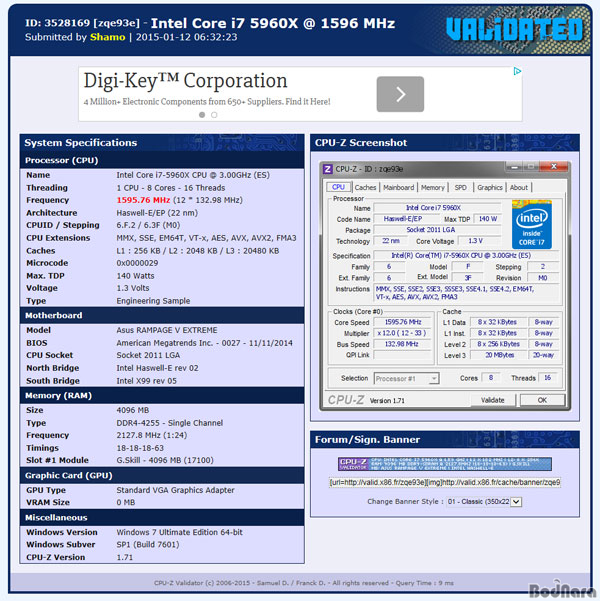Click the 18-18-18-63 timings value
Viewport: 600px width, 601px height.
tap(140, 448)
